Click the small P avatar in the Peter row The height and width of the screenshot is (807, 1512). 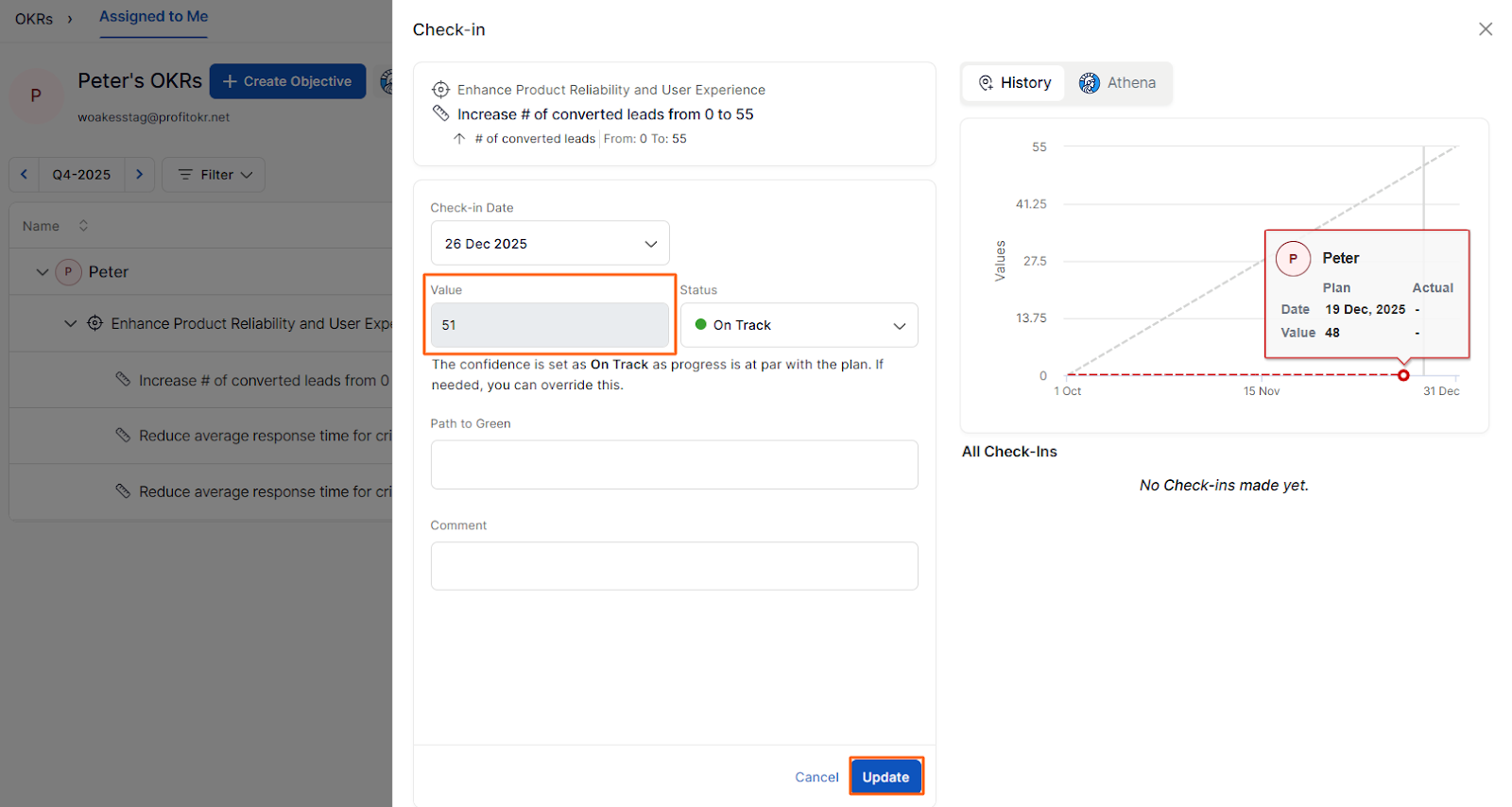[x=68, y=272]
